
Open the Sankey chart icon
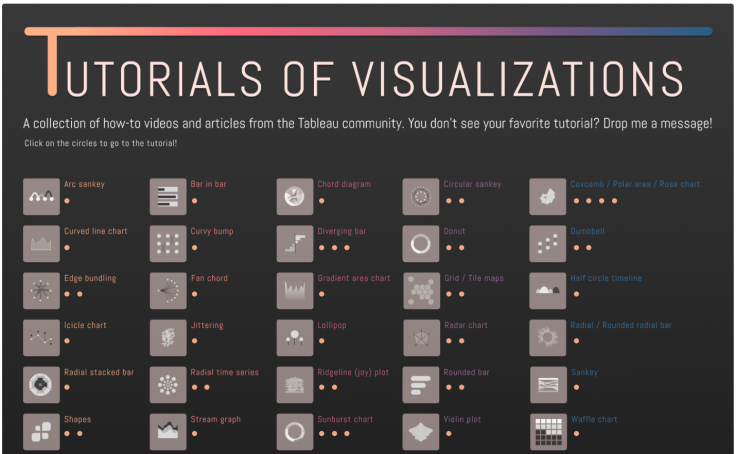(548, 385)
